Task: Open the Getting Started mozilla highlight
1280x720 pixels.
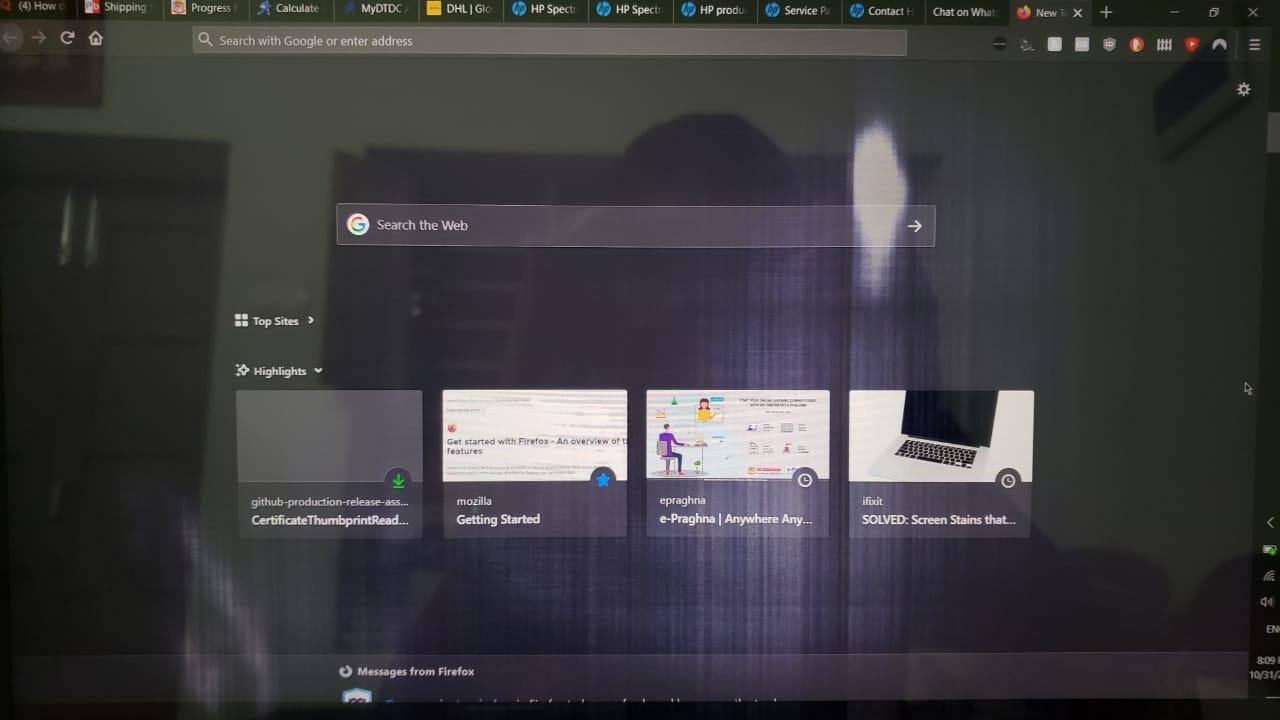Action: pyautogui.click(x=534, y=462)
